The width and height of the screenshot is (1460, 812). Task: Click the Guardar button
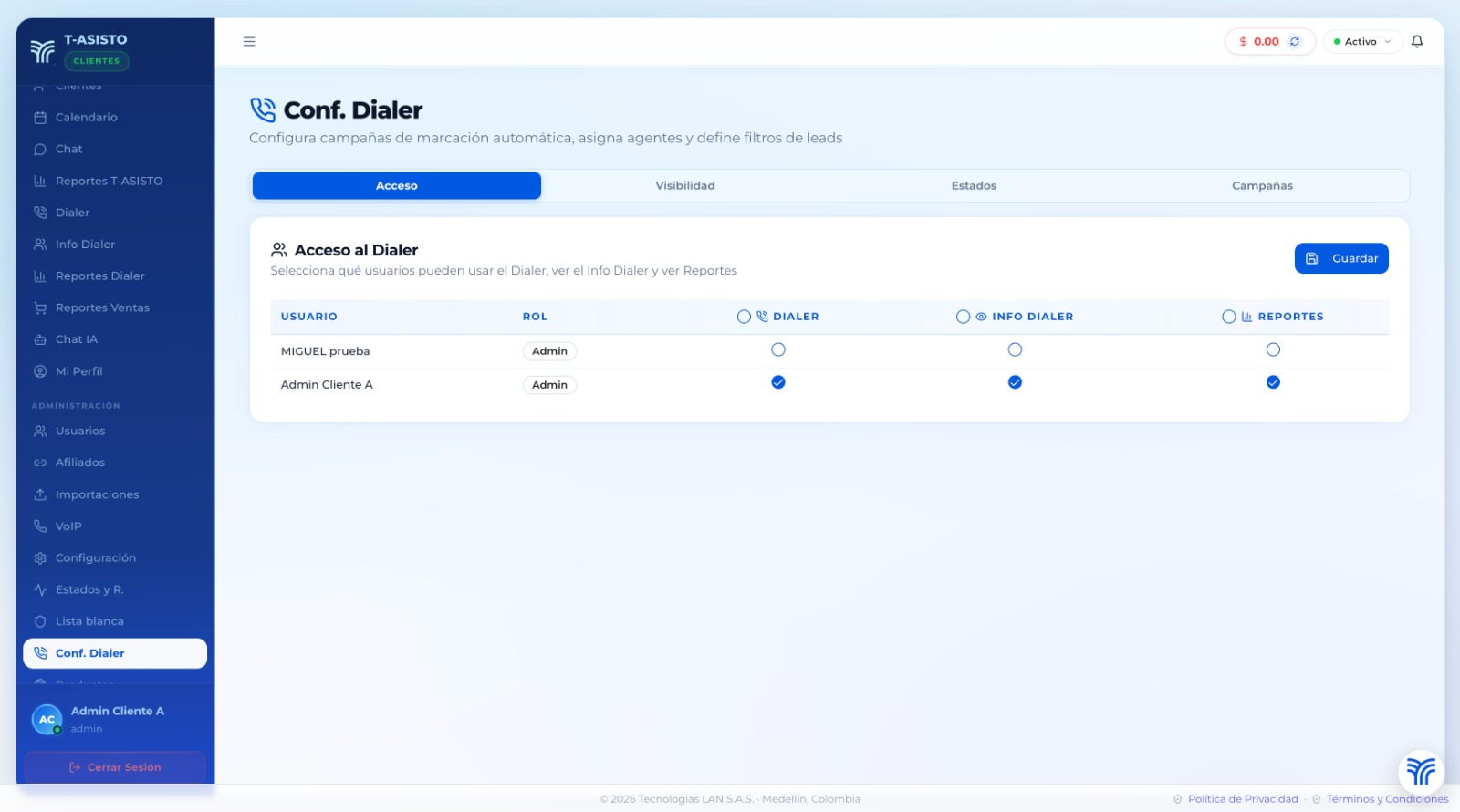(x=1341, y=258)
